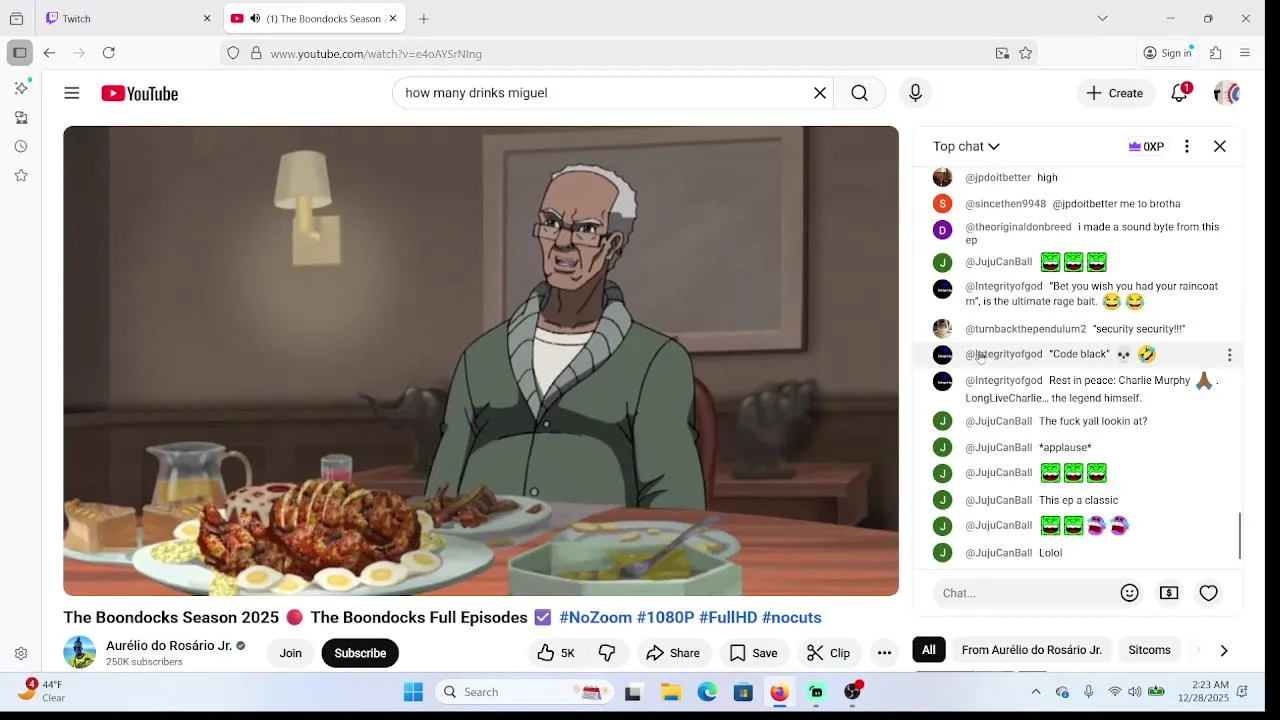Share the video
Screen dimensions: 1280x720
(x=673, y=653)
